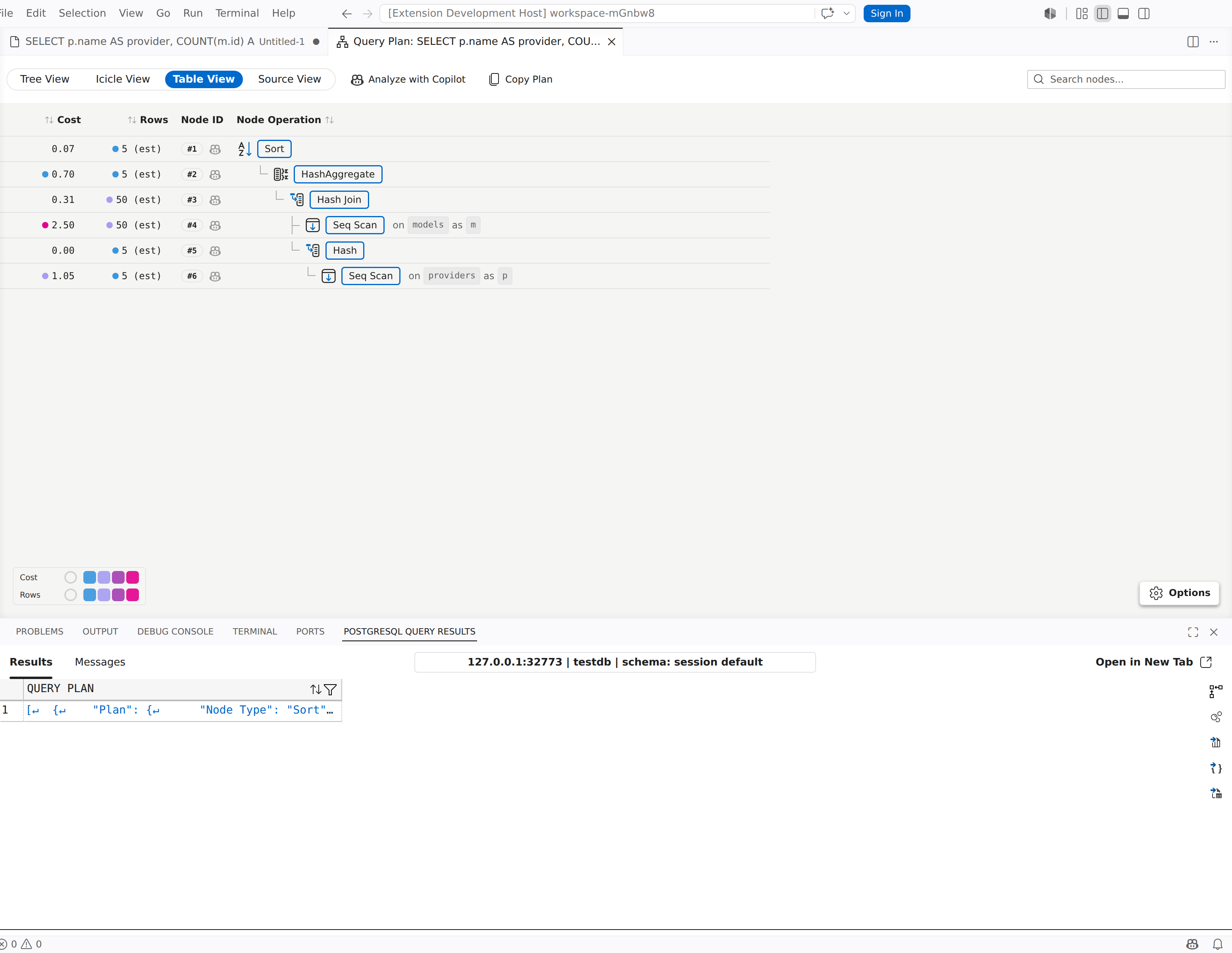Select Seq Scan on providers node
This screenshot has width=1232, height=953.
(x=371, y=276)
